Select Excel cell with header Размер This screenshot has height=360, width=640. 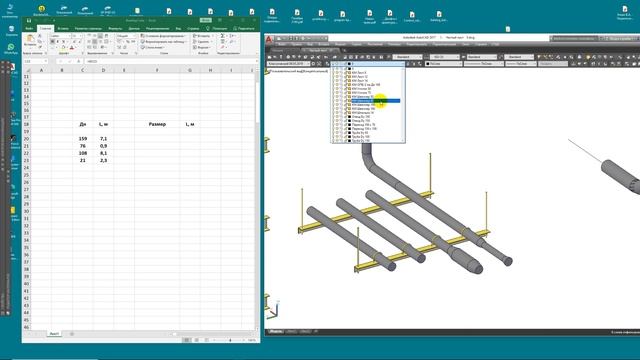click(x=157, y=124)
